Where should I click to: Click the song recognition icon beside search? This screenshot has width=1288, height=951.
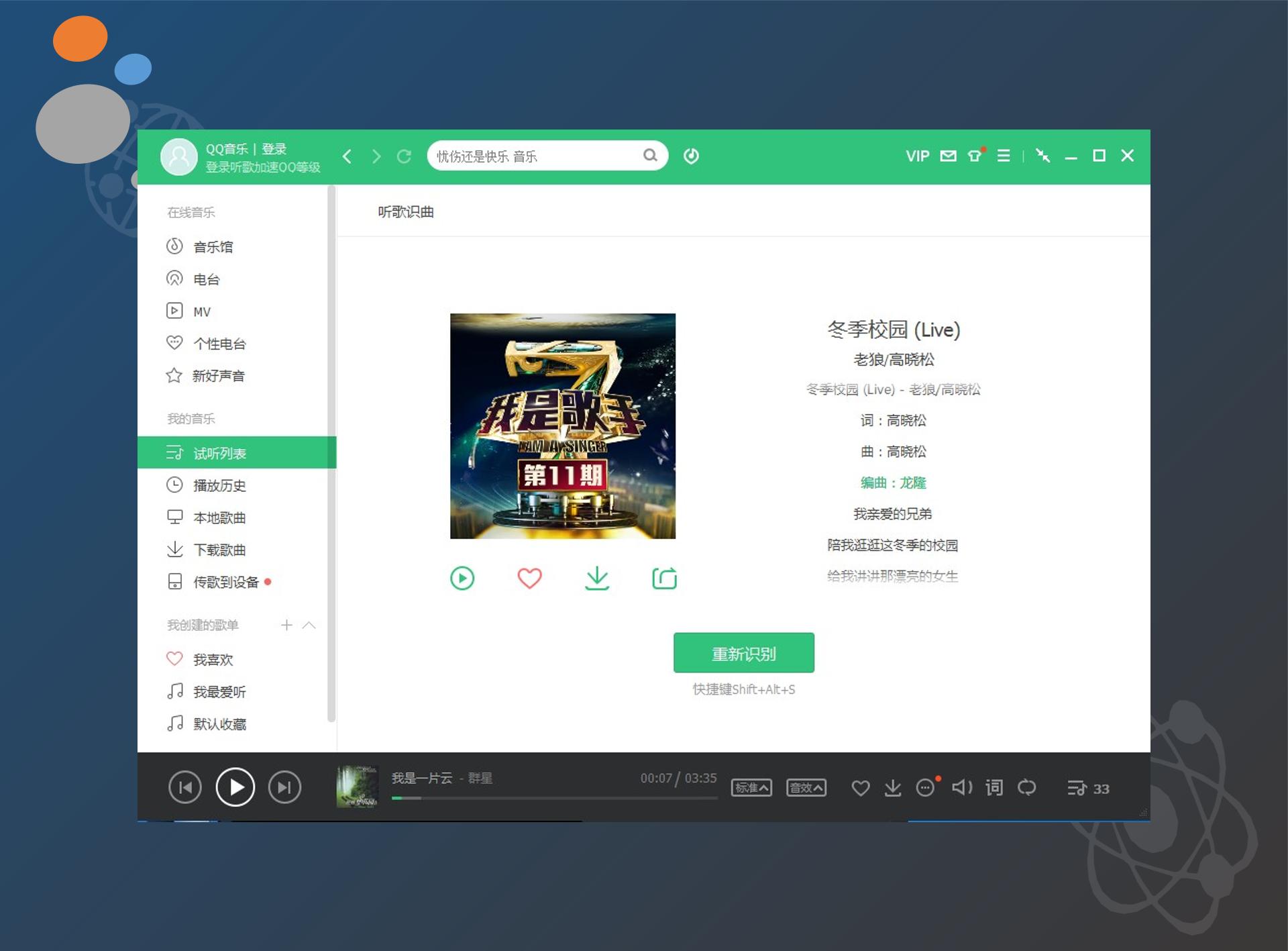(x=691, y=156)
